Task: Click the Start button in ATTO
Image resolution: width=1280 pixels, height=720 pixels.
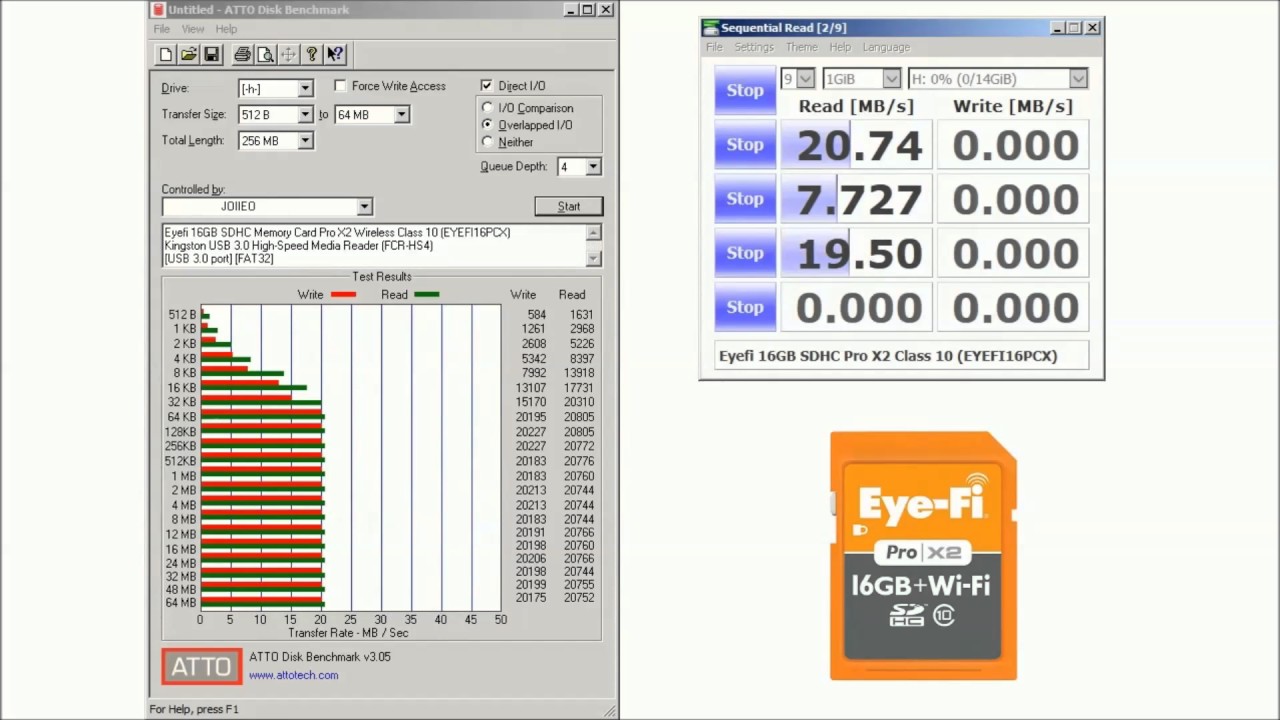Action: 569,207
